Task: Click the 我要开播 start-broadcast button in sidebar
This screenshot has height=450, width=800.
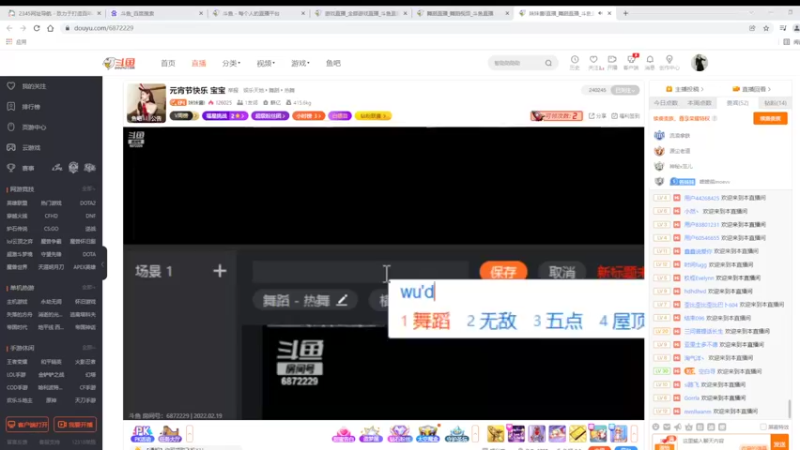Action: 75,424
